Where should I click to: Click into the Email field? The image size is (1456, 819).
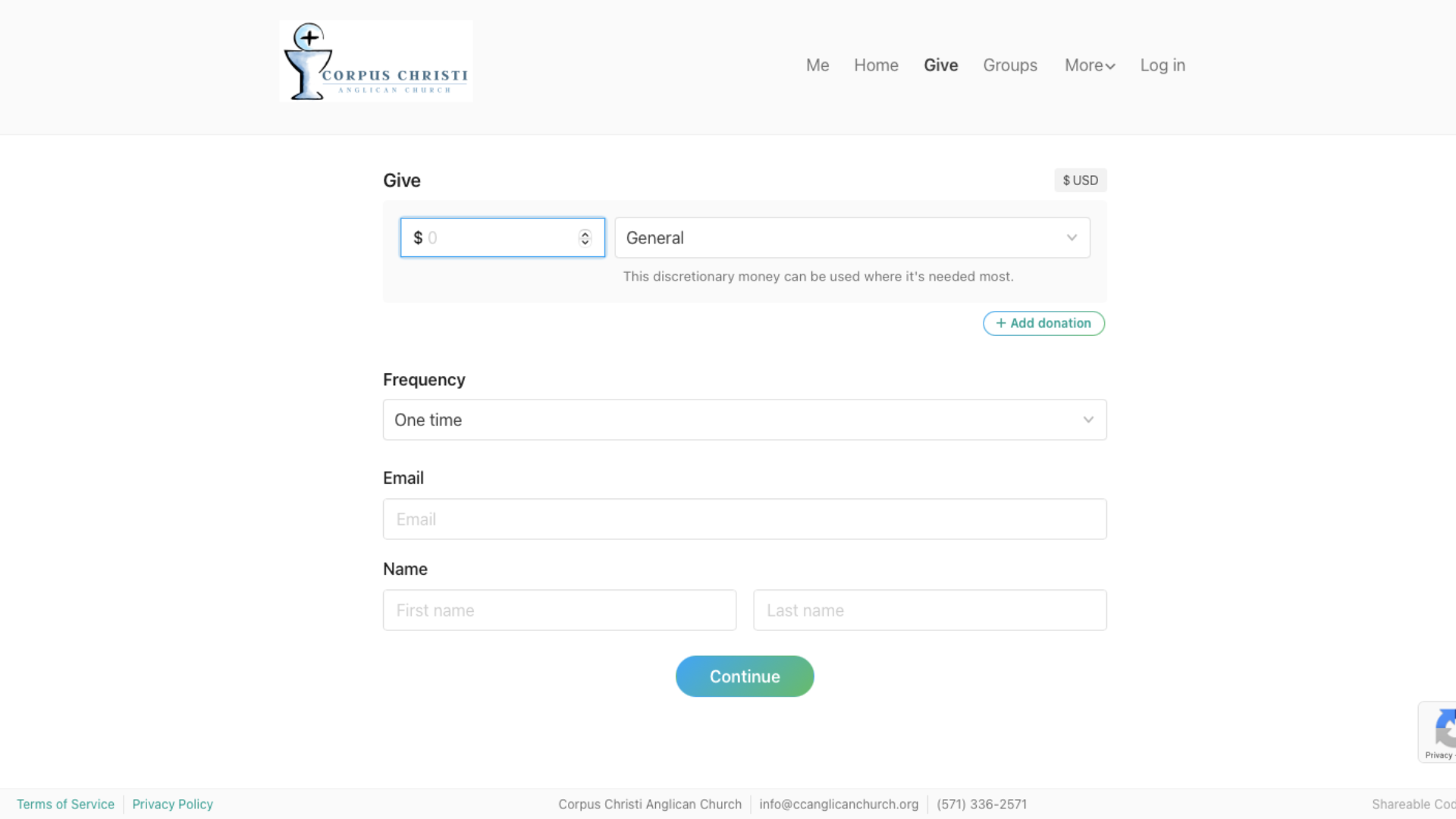744,519
